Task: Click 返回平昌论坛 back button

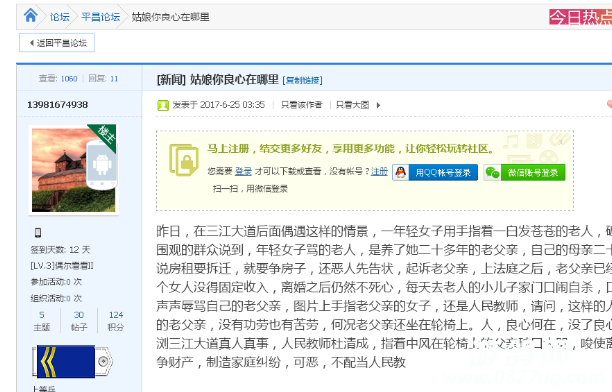Action: (57, 43)
